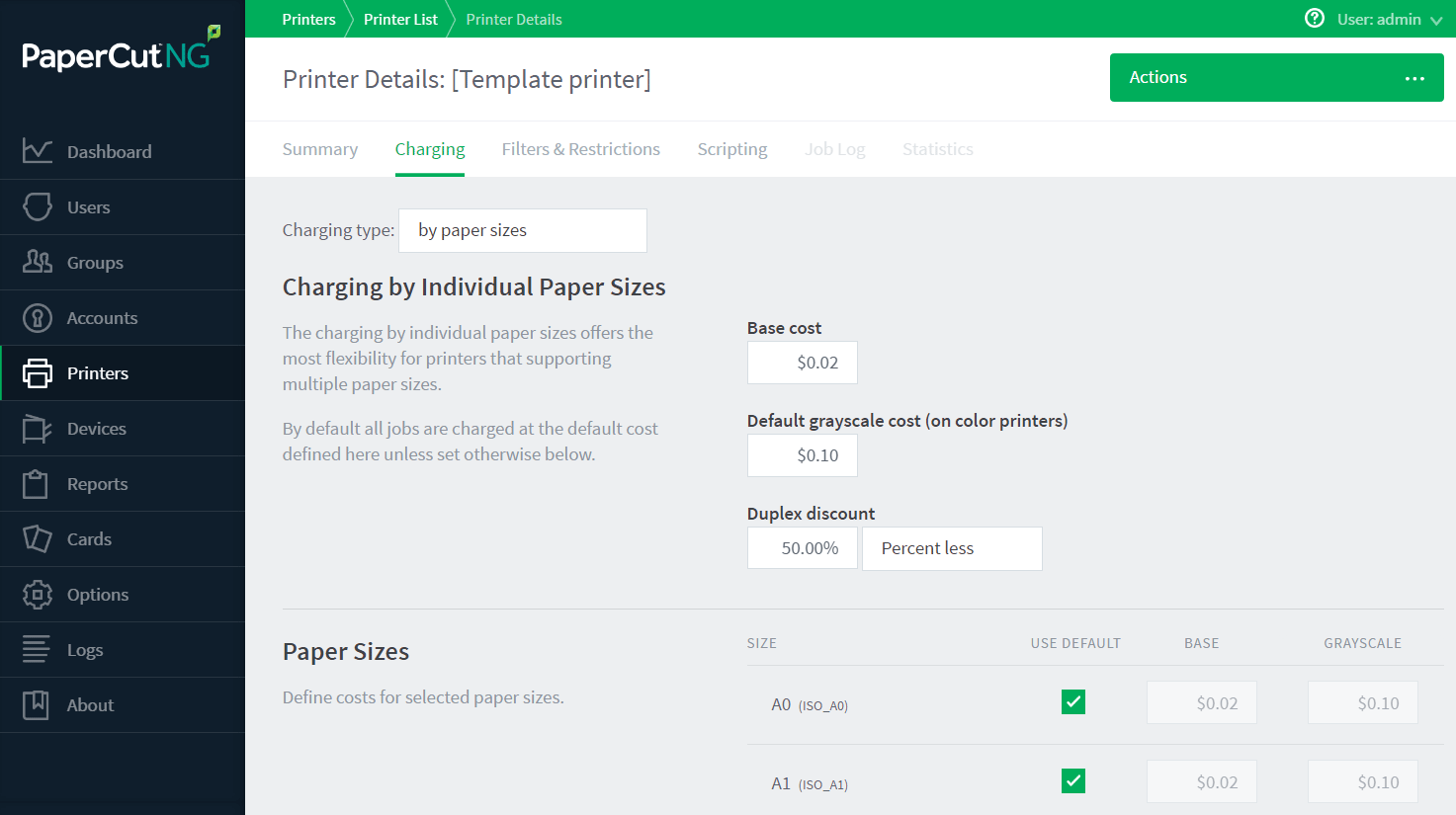Click A1 base cost field
Image resolution: width=1456 pixels, height=815 pixels.
[1202, 781]
